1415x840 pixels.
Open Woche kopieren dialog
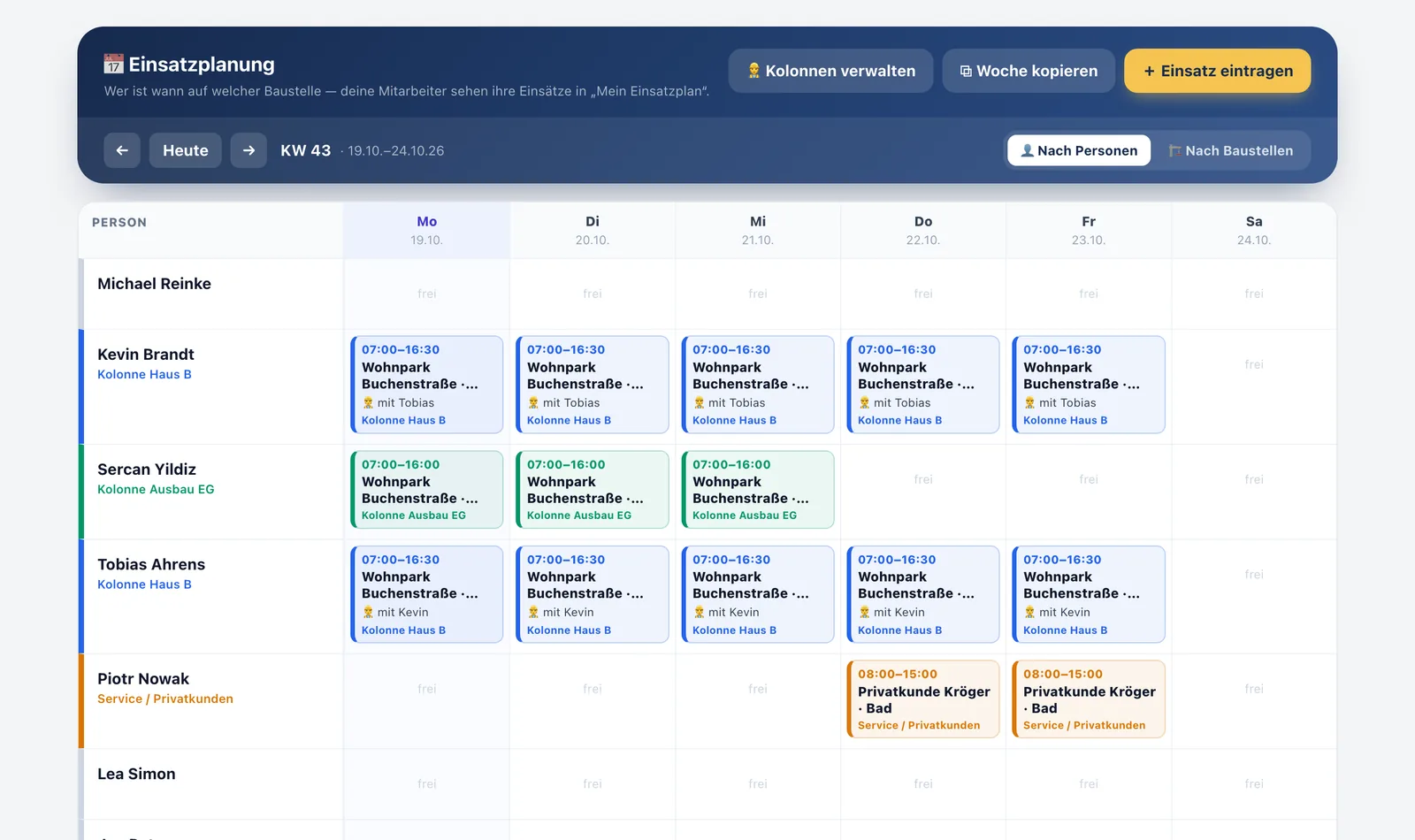[1029, 71]
